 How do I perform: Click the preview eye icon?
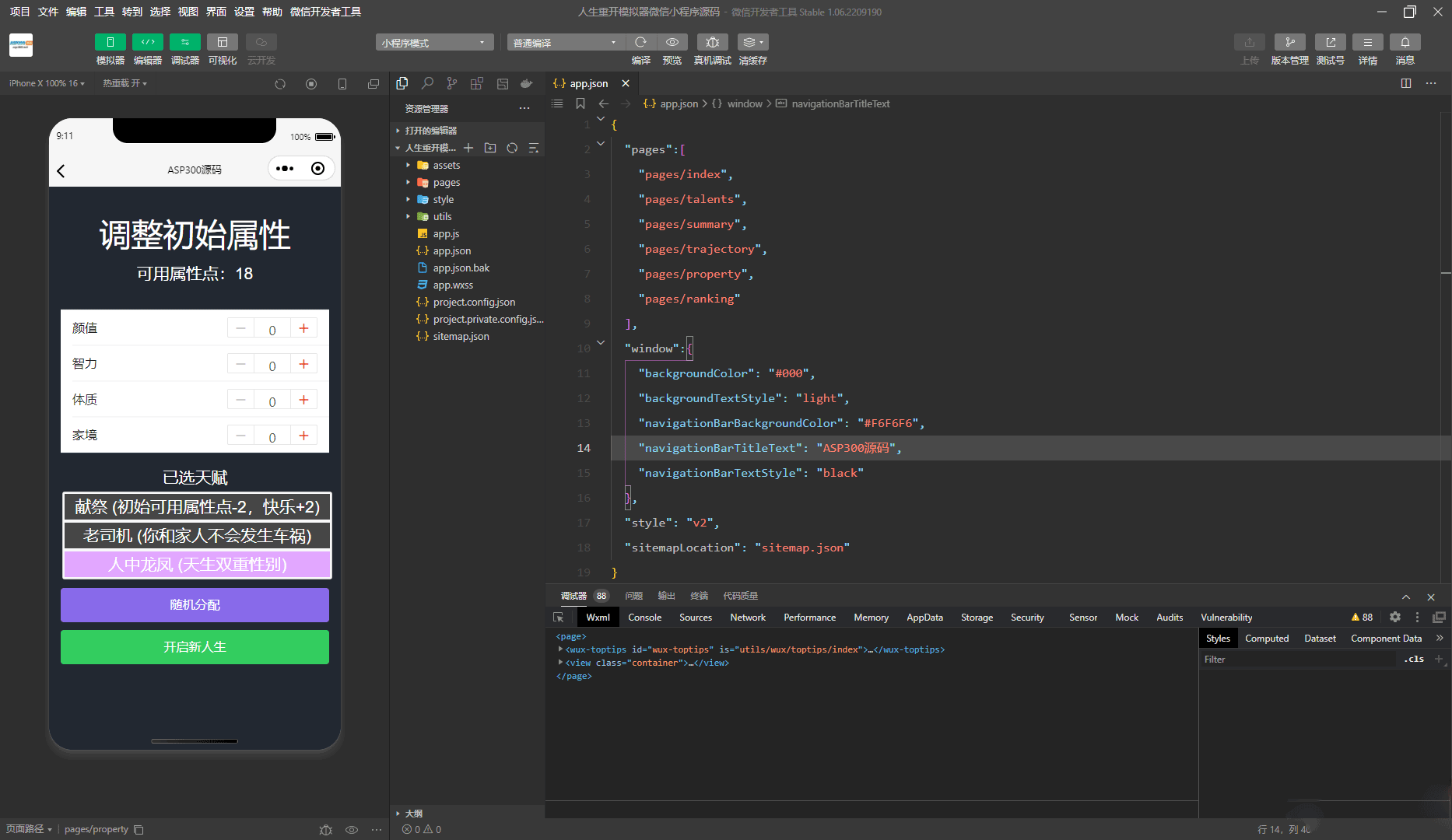tap(672, 42)
